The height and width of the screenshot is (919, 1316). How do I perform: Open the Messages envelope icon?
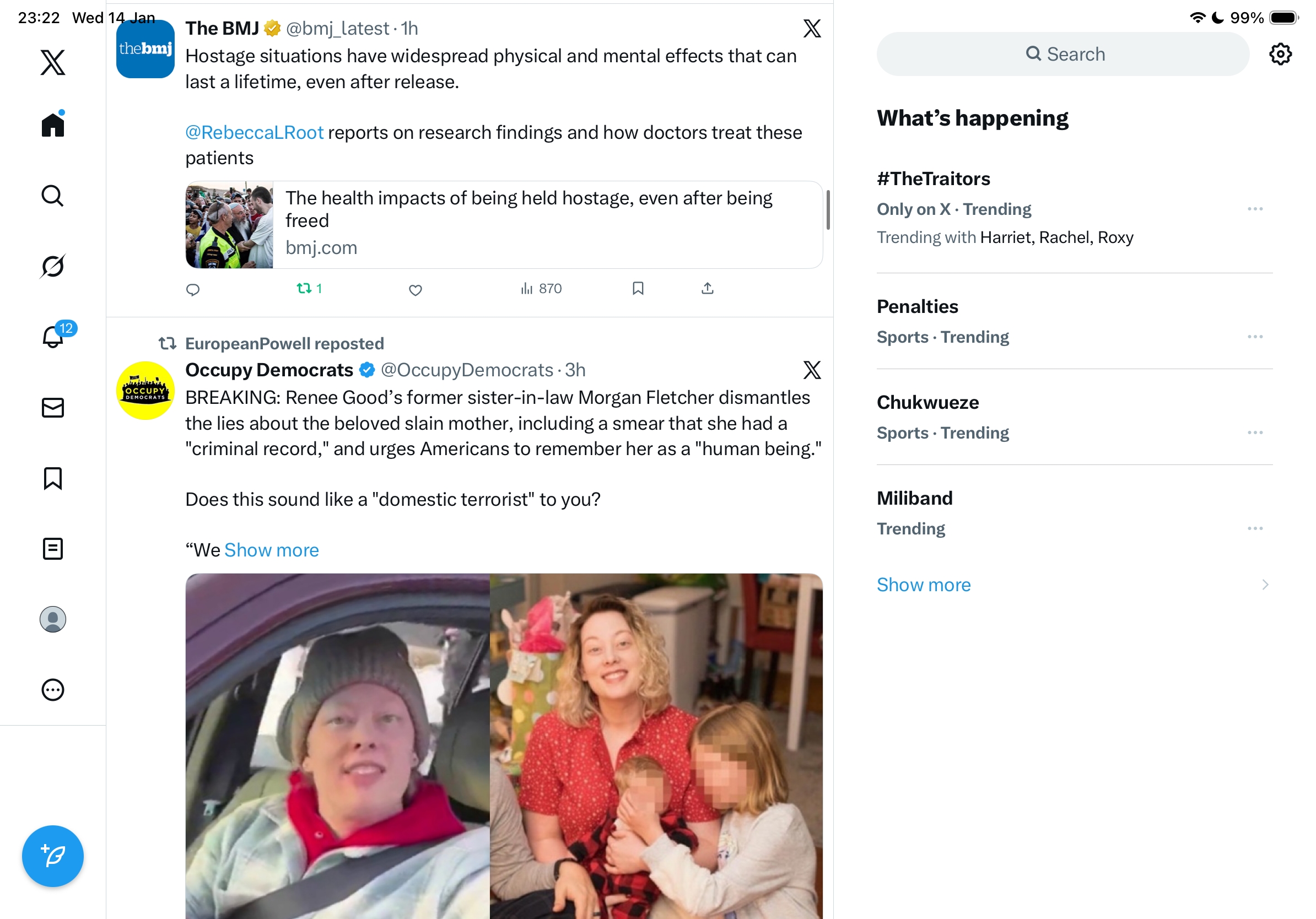(53, 408)
